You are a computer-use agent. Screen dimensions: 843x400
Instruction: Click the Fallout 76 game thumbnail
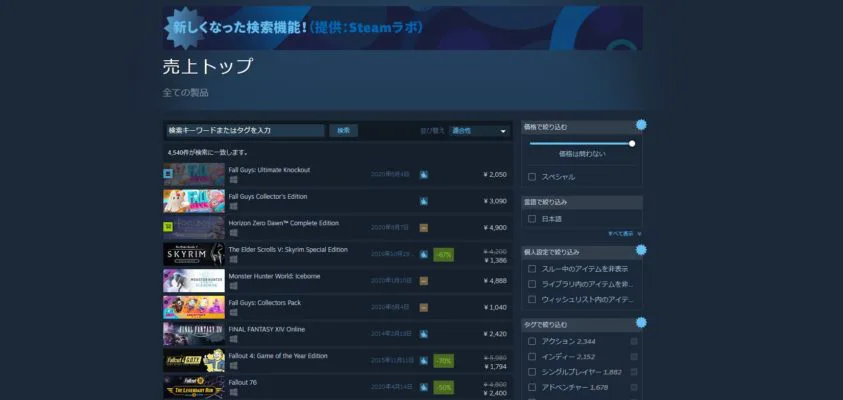(x=194, y=387)
